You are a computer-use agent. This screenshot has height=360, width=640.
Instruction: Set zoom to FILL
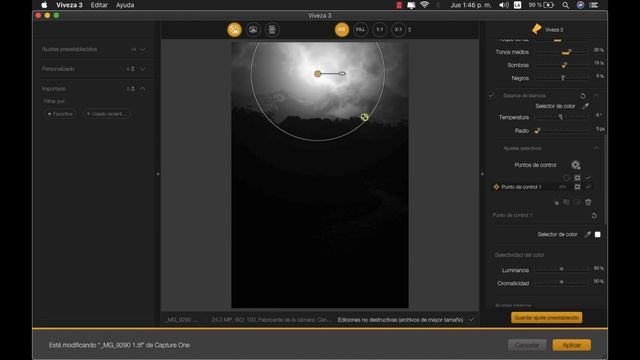[x=360, y=29]
